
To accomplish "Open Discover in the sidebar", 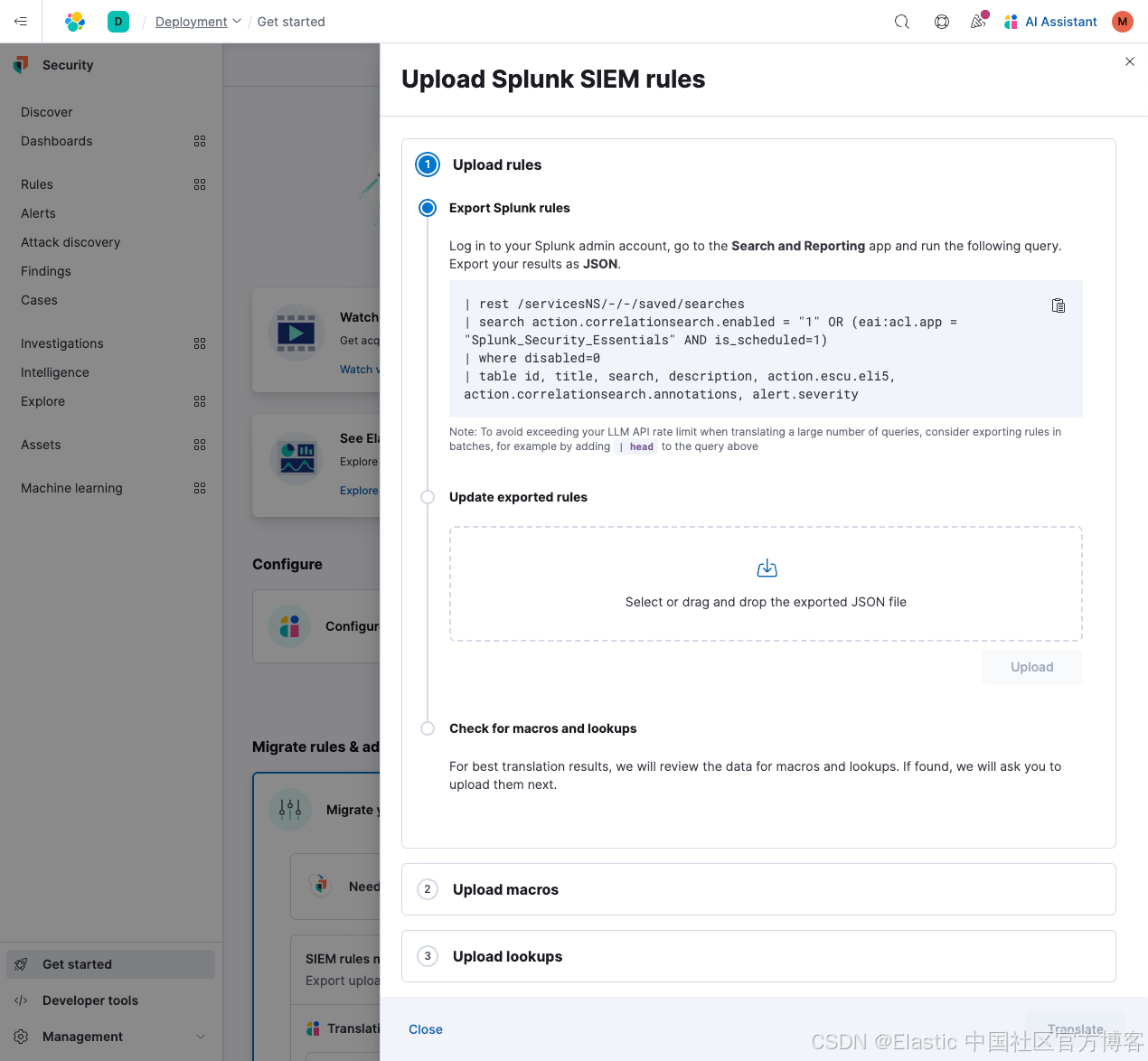I will click(47, 112).
